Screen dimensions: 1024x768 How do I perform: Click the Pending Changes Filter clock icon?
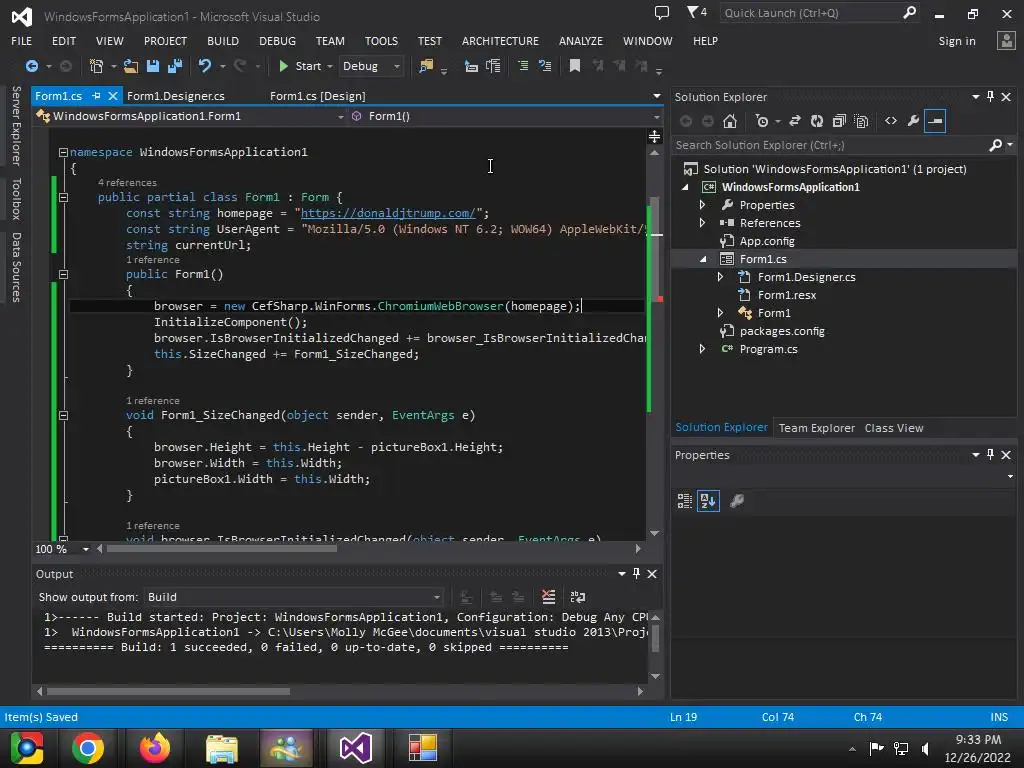[761, 121]
